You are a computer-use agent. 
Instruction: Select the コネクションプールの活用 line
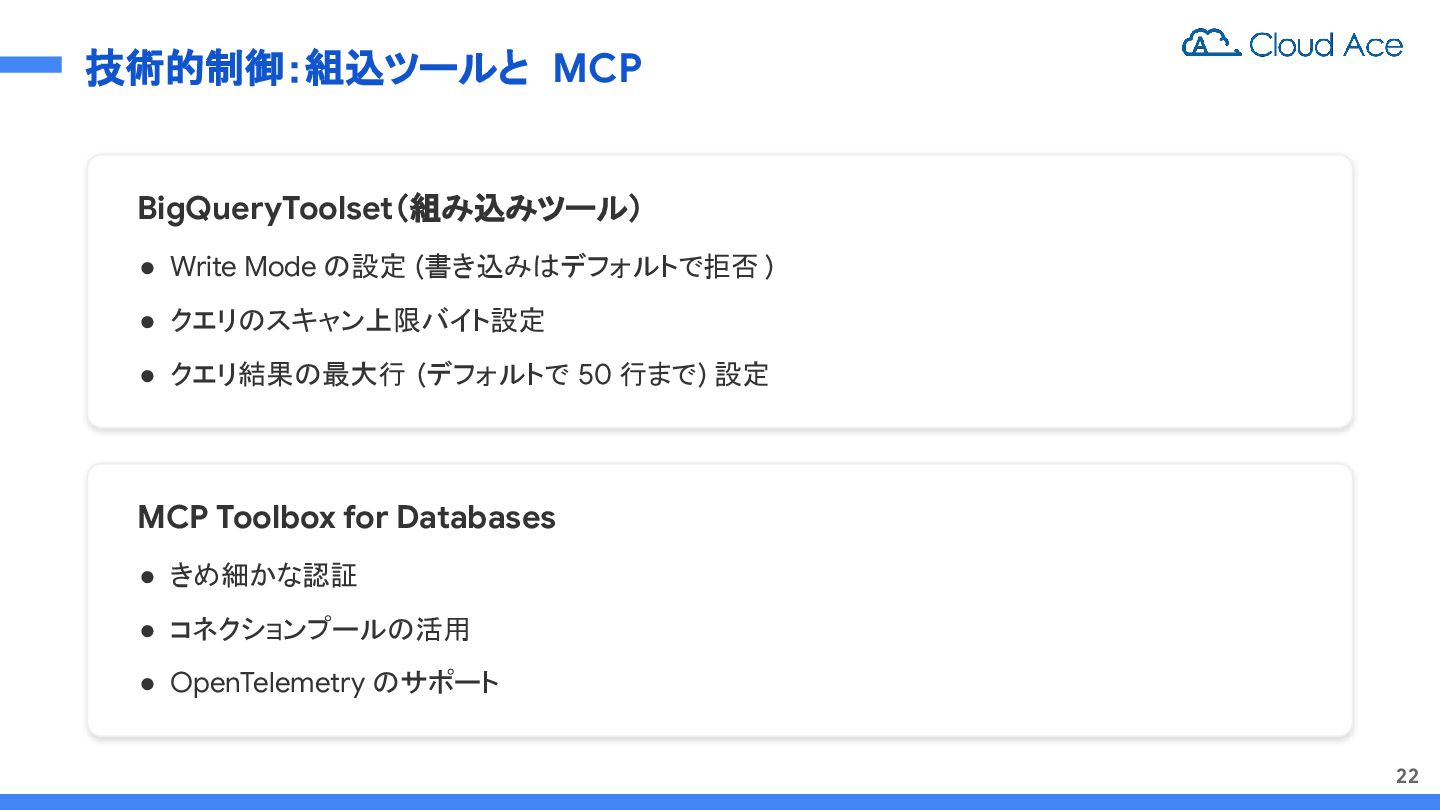click(x=320, y=629)
